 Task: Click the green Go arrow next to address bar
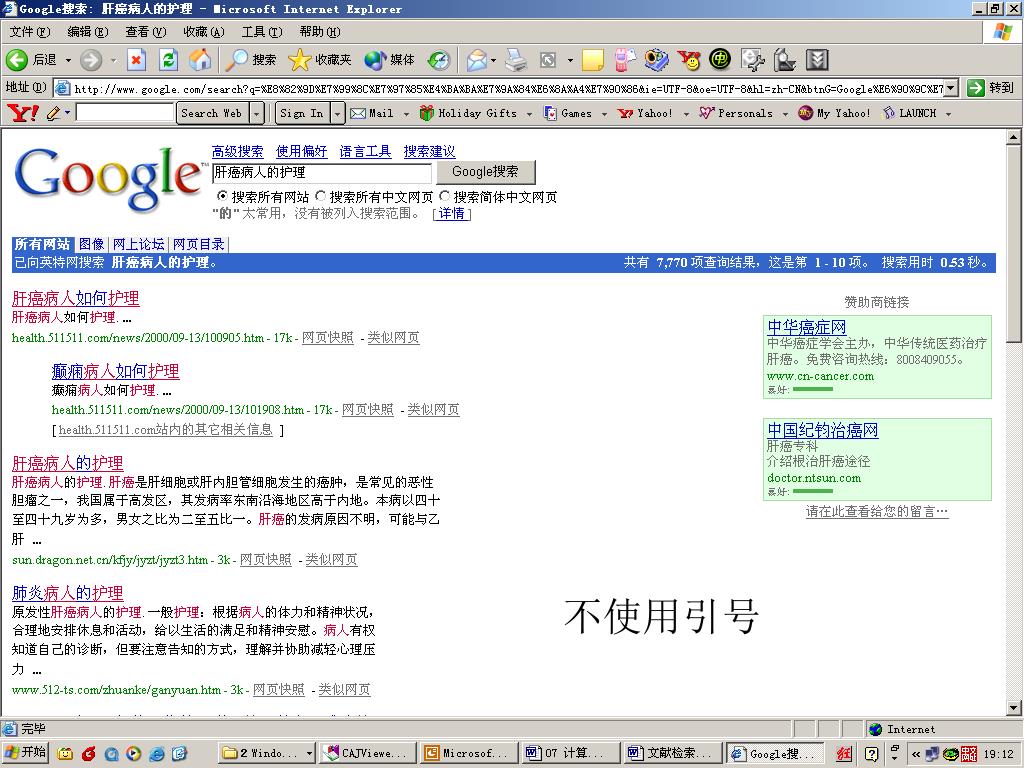976,88
